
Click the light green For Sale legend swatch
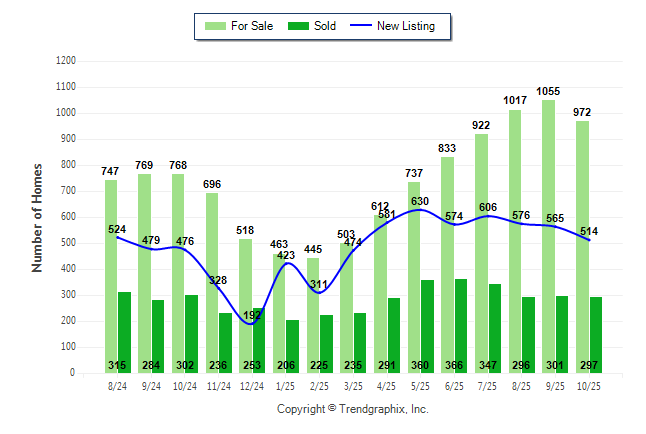(214, 26)
